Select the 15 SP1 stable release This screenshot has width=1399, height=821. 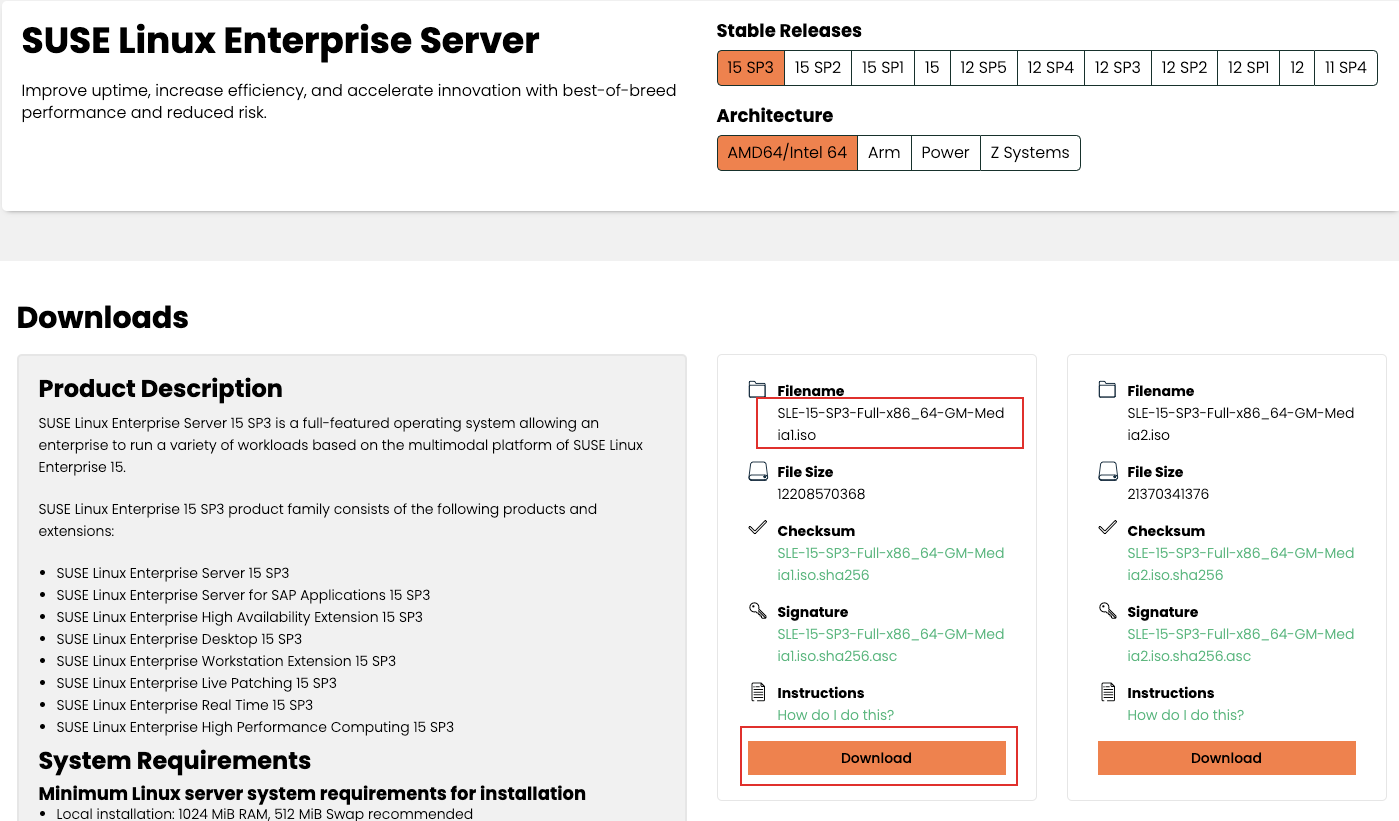883,68
